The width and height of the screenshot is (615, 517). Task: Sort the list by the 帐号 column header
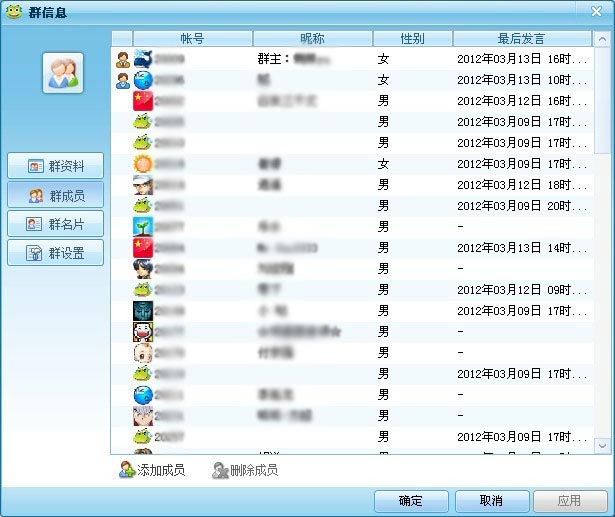(x=192, y=38)
